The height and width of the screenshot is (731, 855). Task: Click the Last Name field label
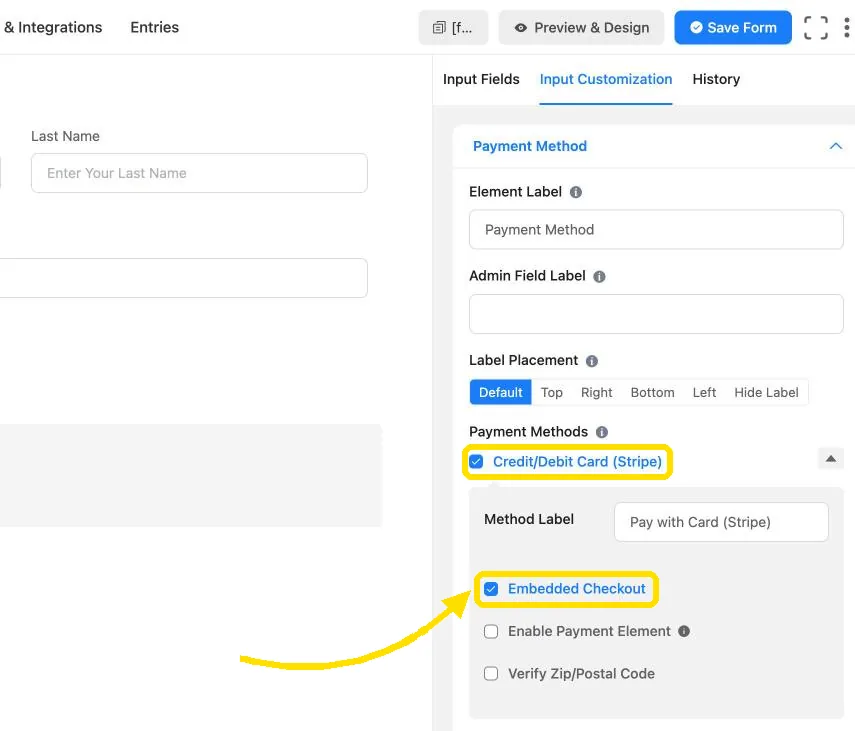(65, 136)
